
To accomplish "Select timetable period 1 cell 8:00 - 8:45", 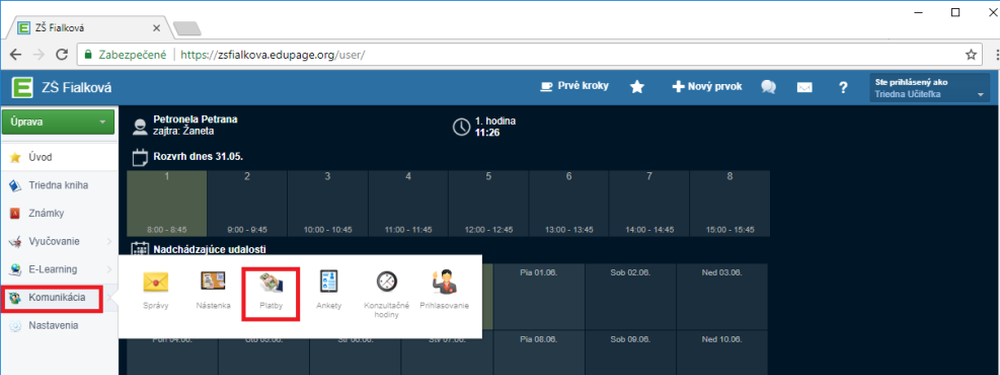I will [x=166, y=203].
